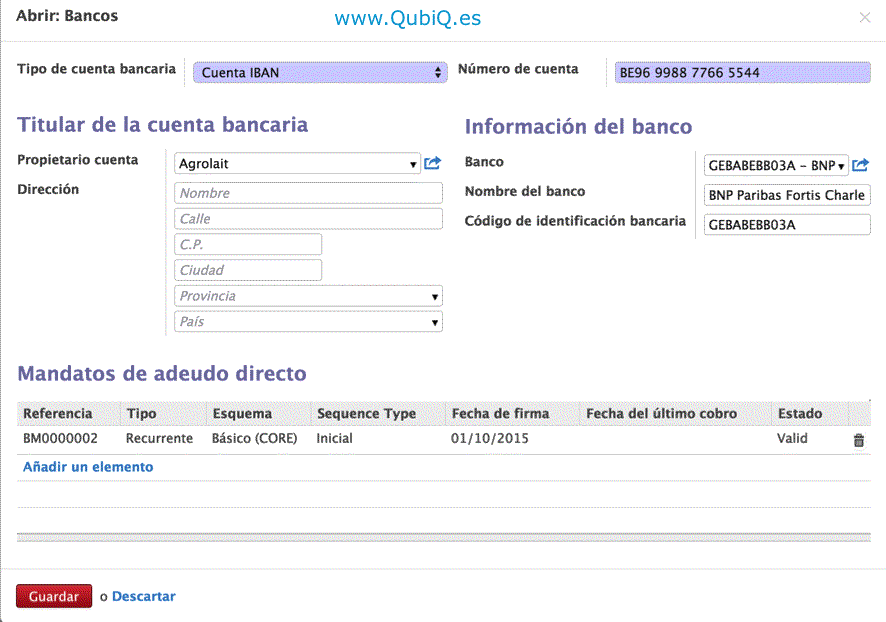Click the C.P. postal code field

(248, 245)
